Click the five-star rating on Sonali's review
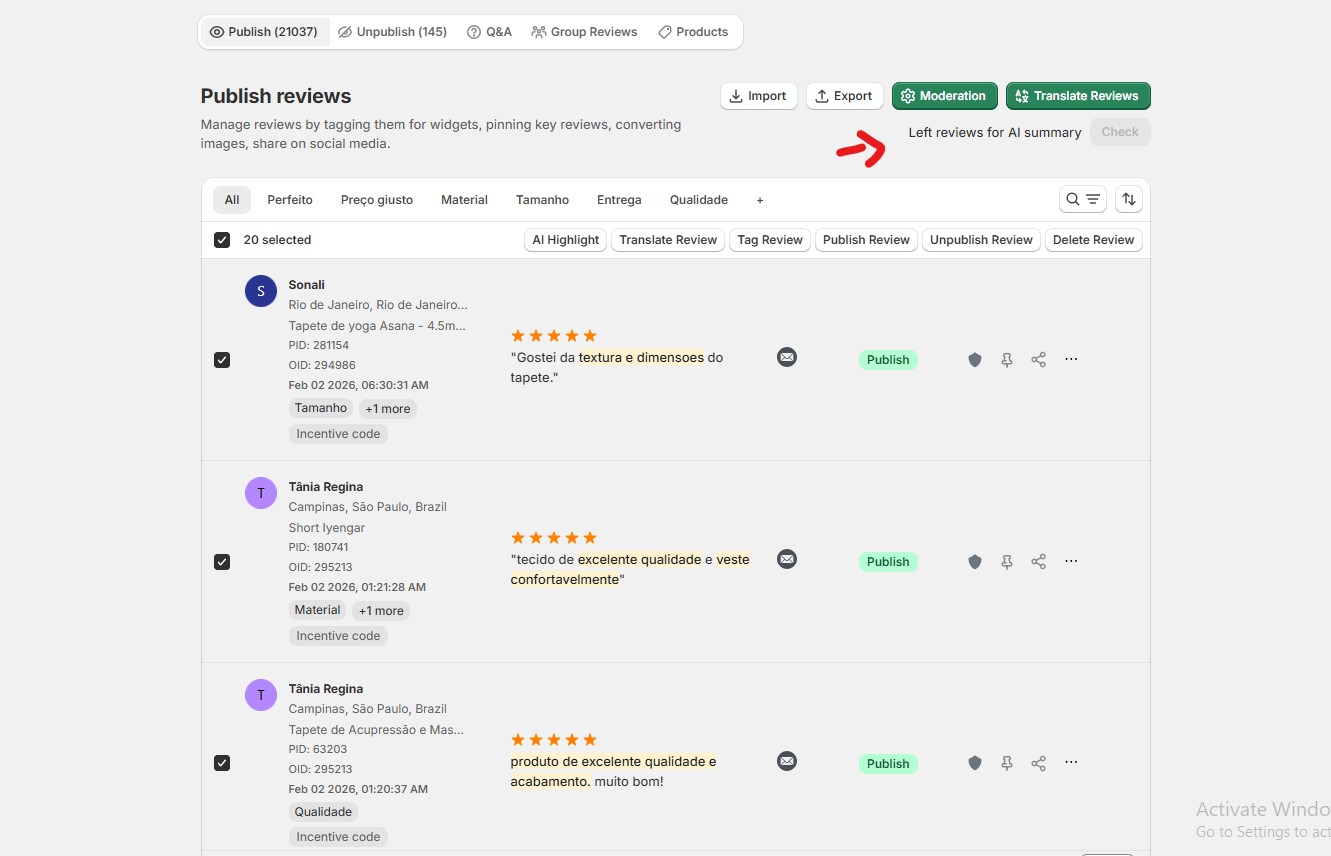Image resolution: width=1331 pixels, height=856 pixels. coord(553,336)
